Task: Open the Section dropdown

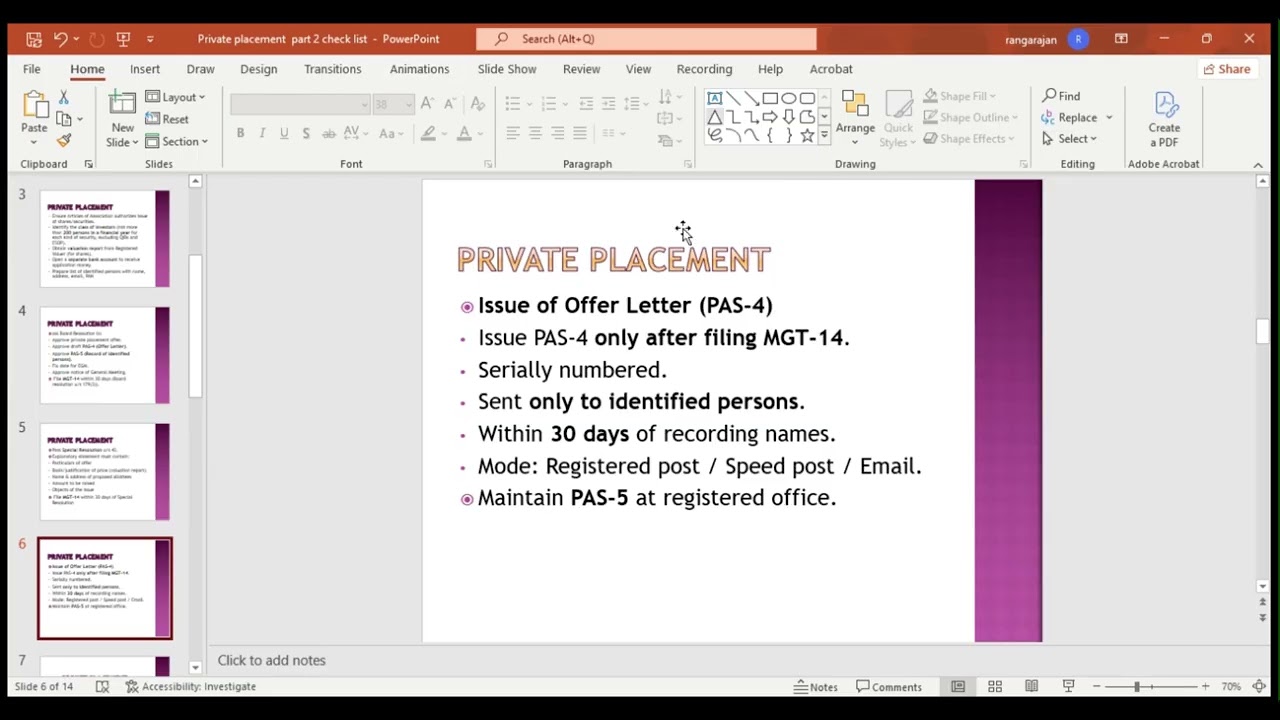Action: point(176,141)
